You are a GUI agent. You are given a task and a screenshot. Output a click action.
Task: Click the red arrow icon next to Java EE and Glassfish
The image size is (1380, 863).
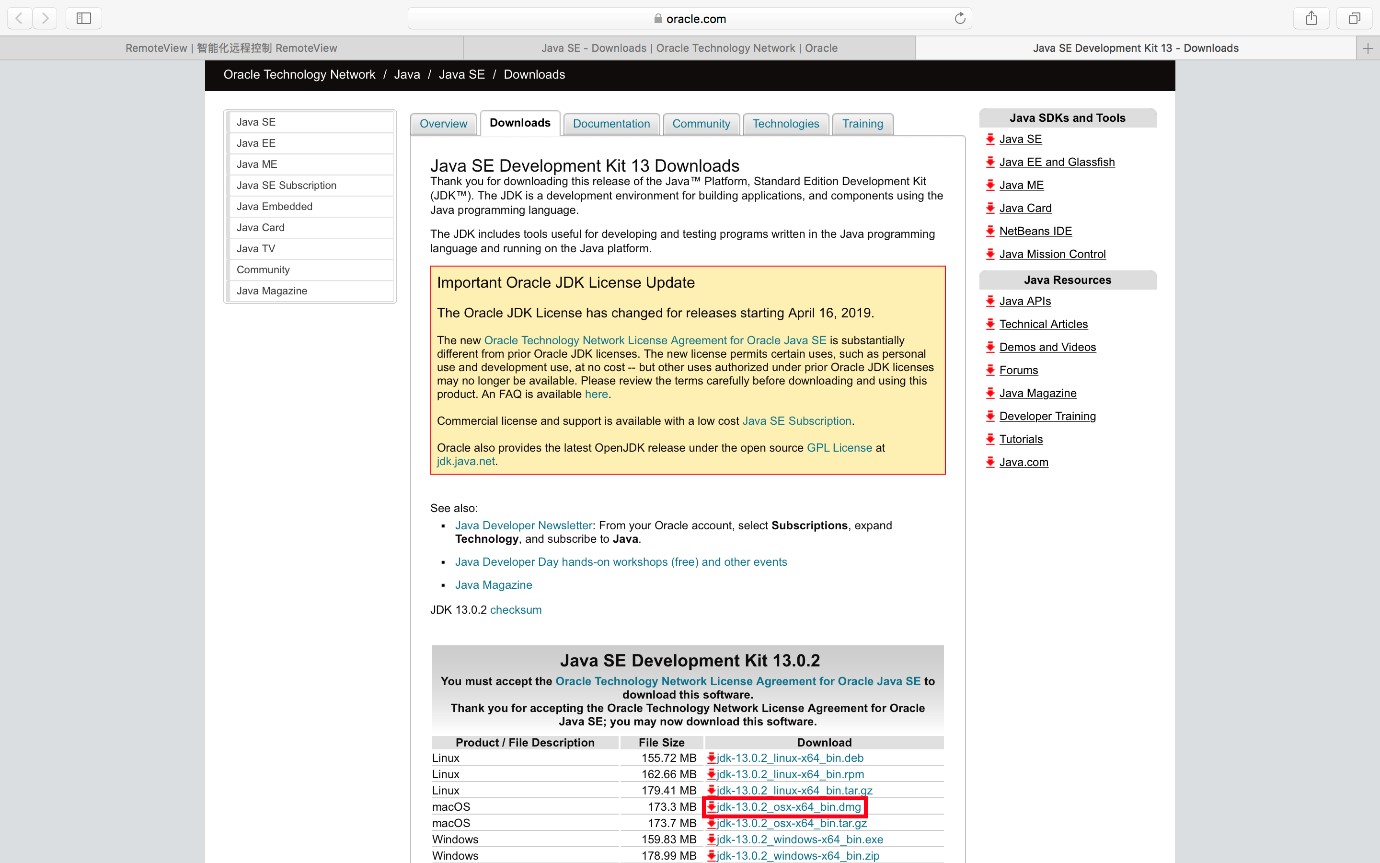click(990, 162)
